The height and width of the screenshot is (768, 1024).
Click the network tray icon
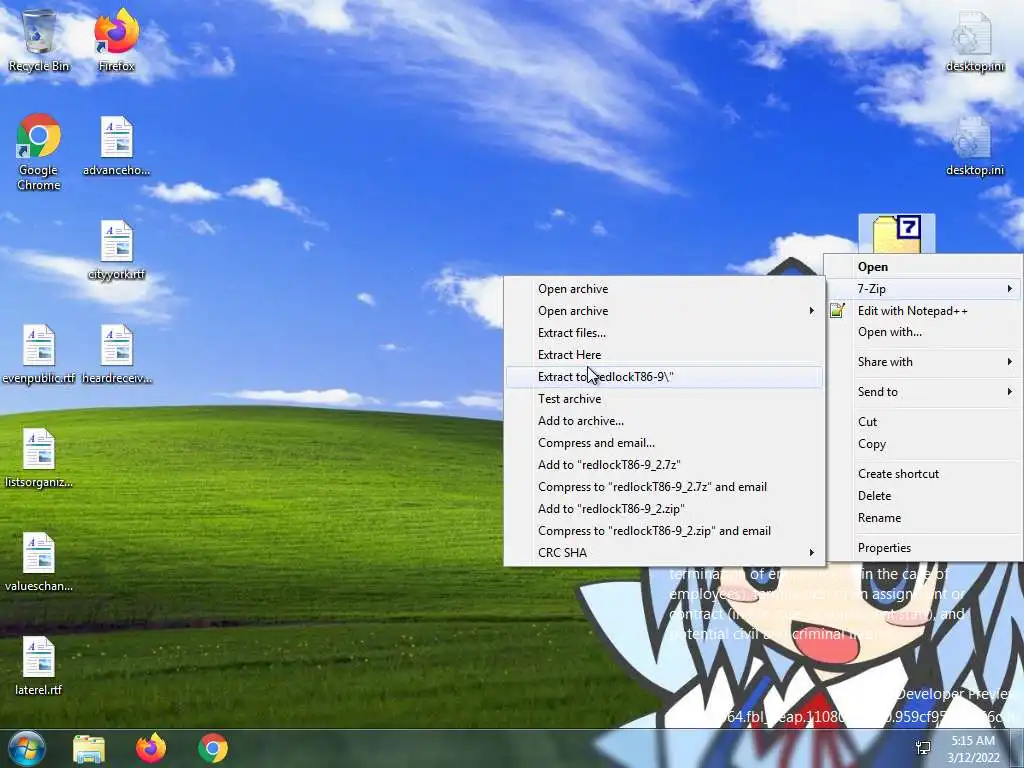pyautogui.click(x=923, y=748)
